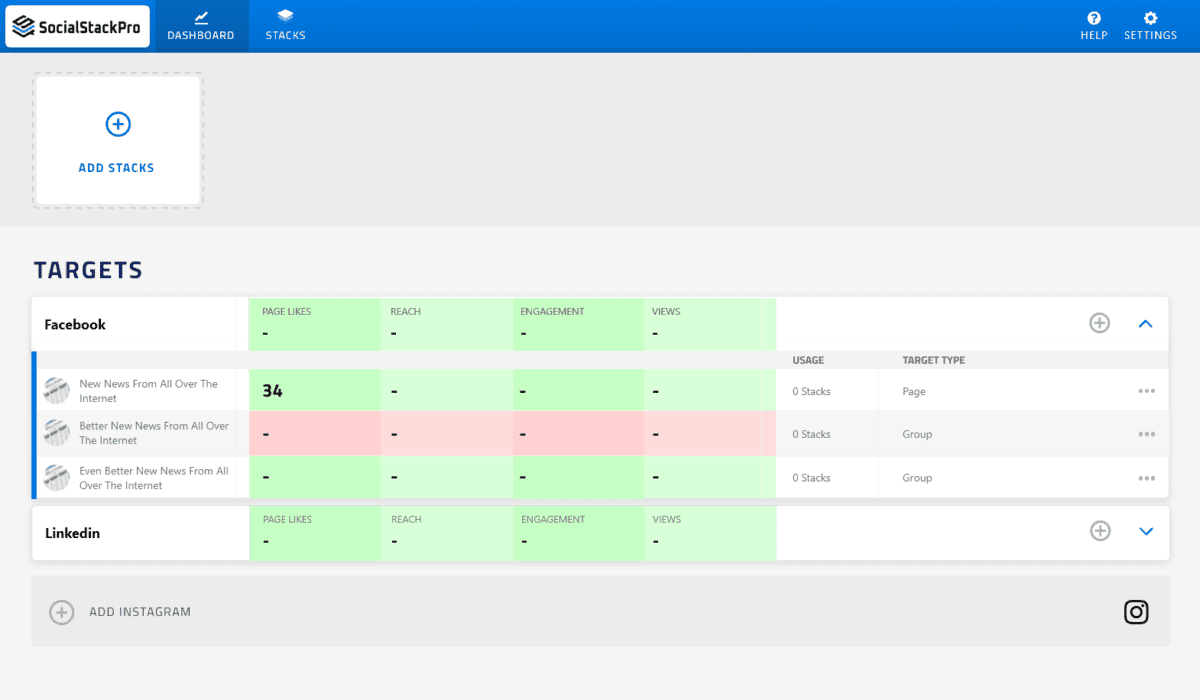Switch to the Dashboard tab
1200x700 pixels.
[201, 26]
